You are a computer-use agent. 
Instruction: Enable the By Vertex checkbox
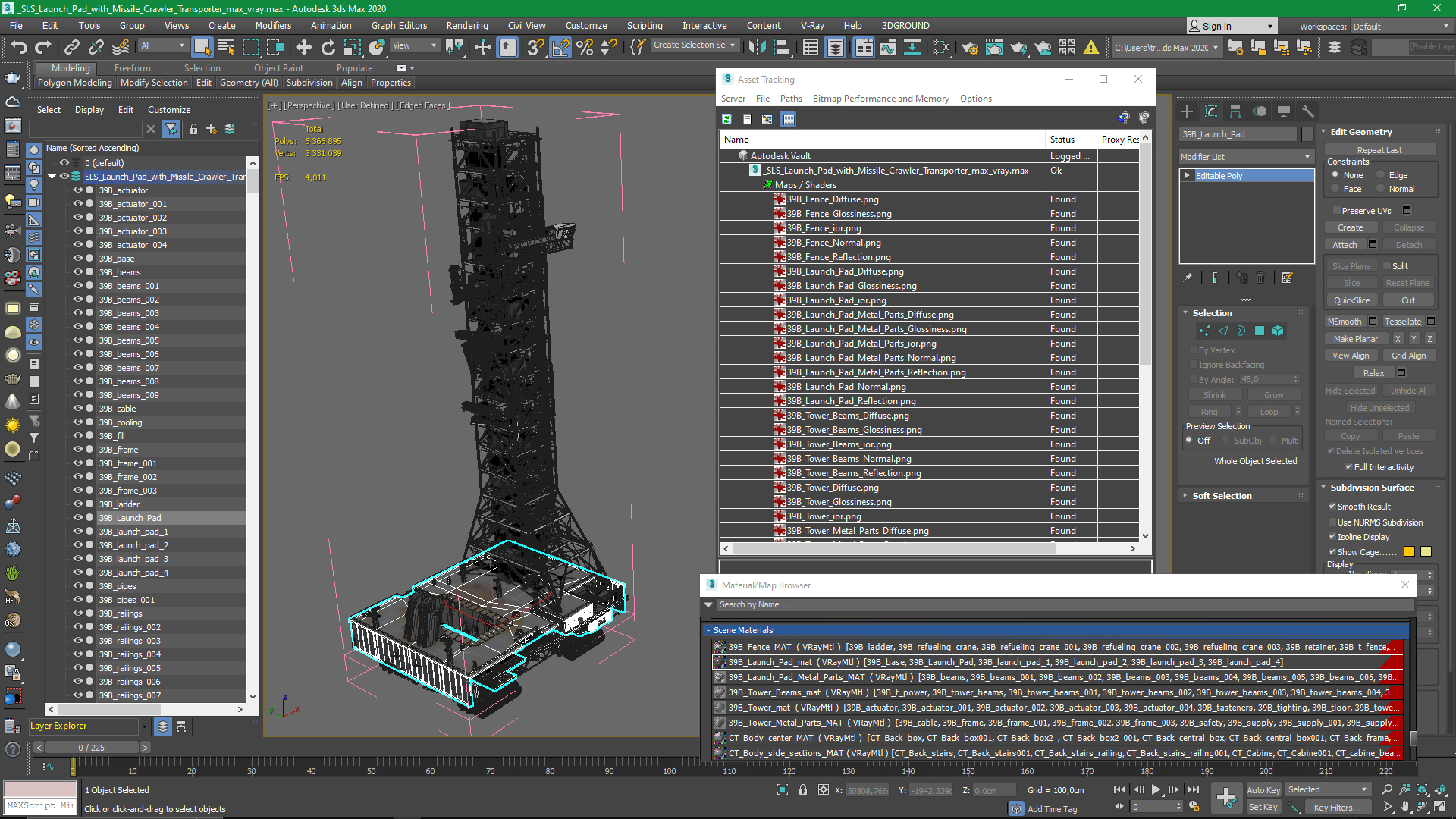click(x=1194, y=350)
